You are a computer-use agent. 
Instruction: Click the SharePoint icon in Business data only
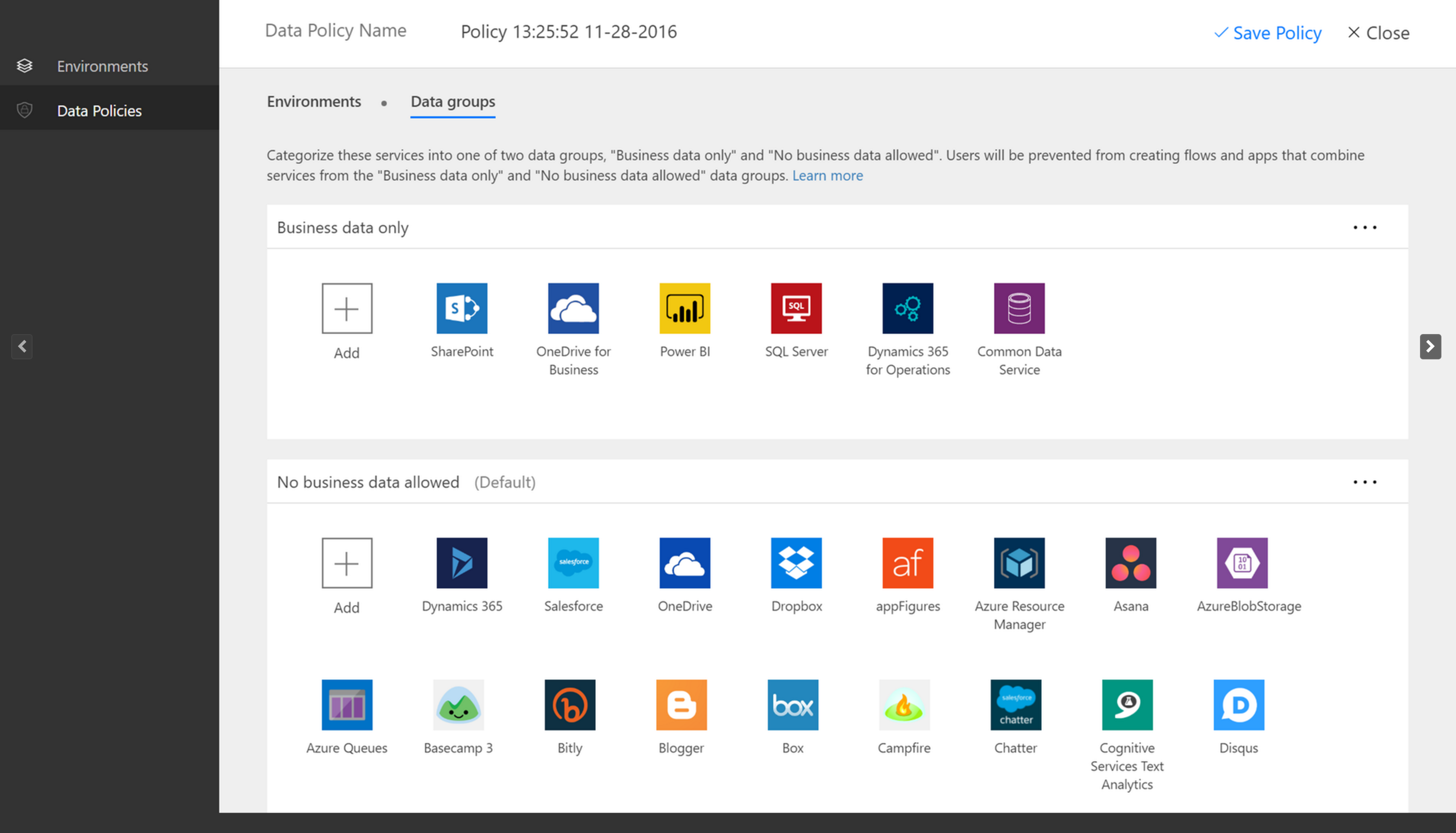click(462, 307)
